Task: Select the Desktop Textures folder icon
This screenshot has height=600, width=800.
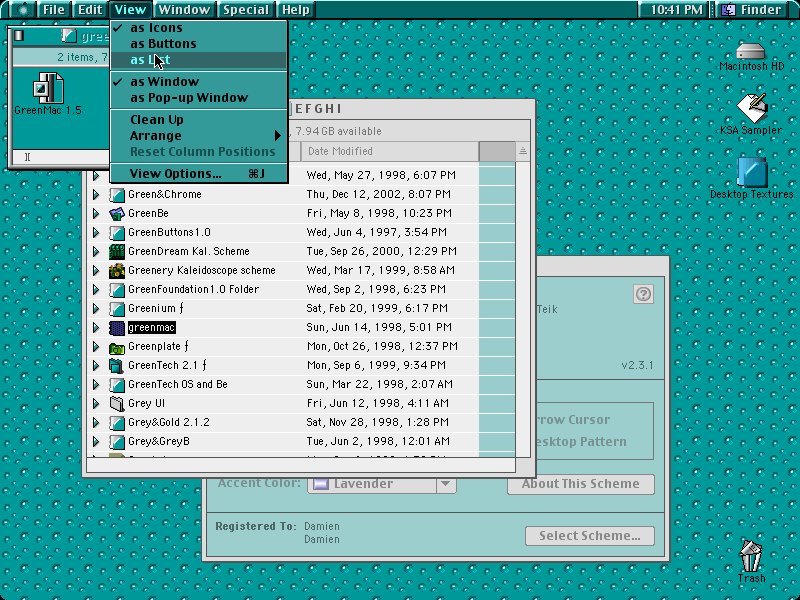Action: pos(752,172)
